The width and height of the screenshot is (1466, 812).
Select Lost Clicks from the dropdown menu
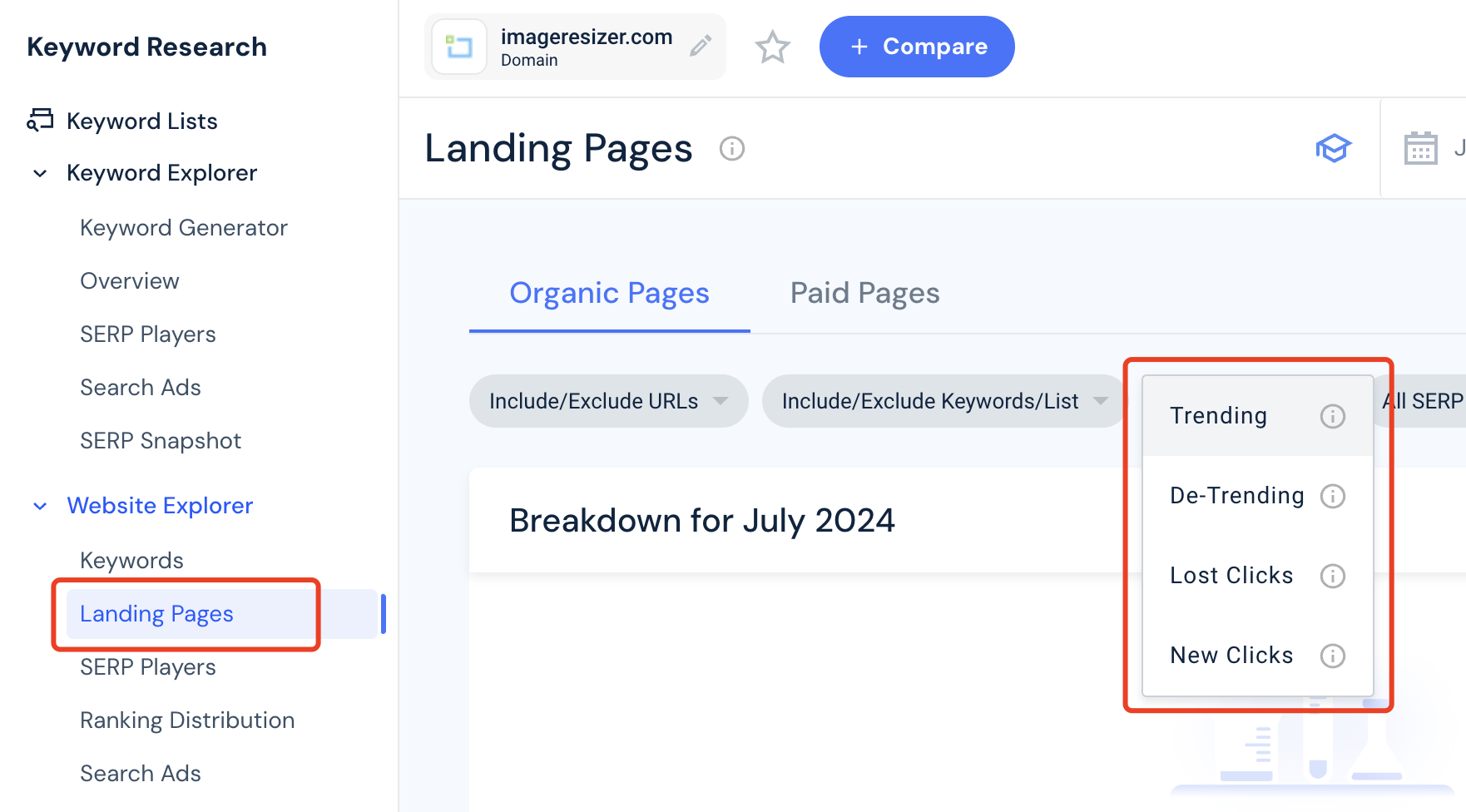point(1258,576)
